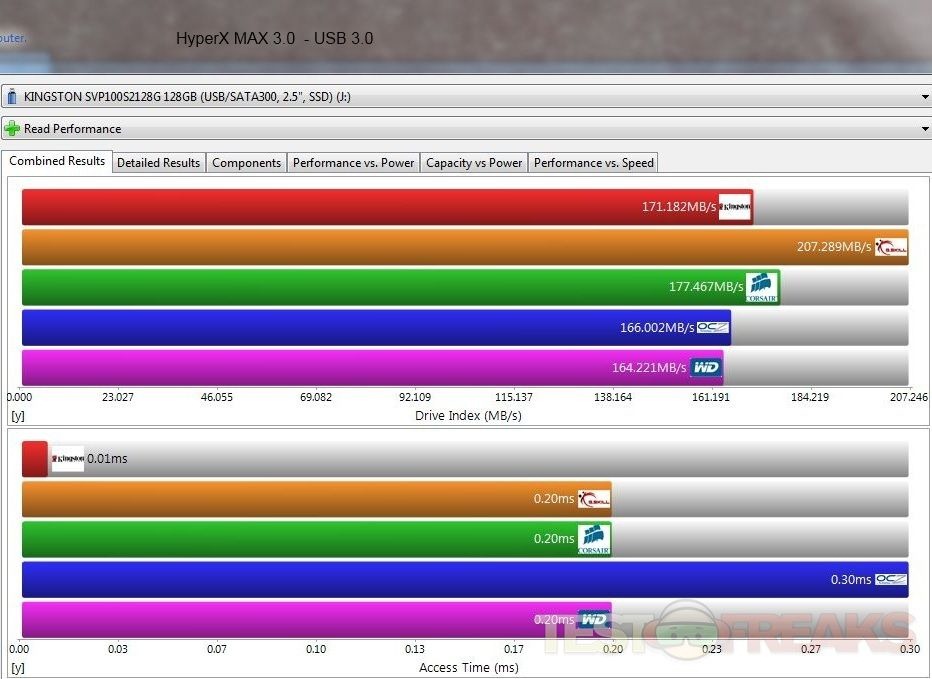
Task: Click the Kingston logo in access time chart
Action: click(x=67, y=459)
